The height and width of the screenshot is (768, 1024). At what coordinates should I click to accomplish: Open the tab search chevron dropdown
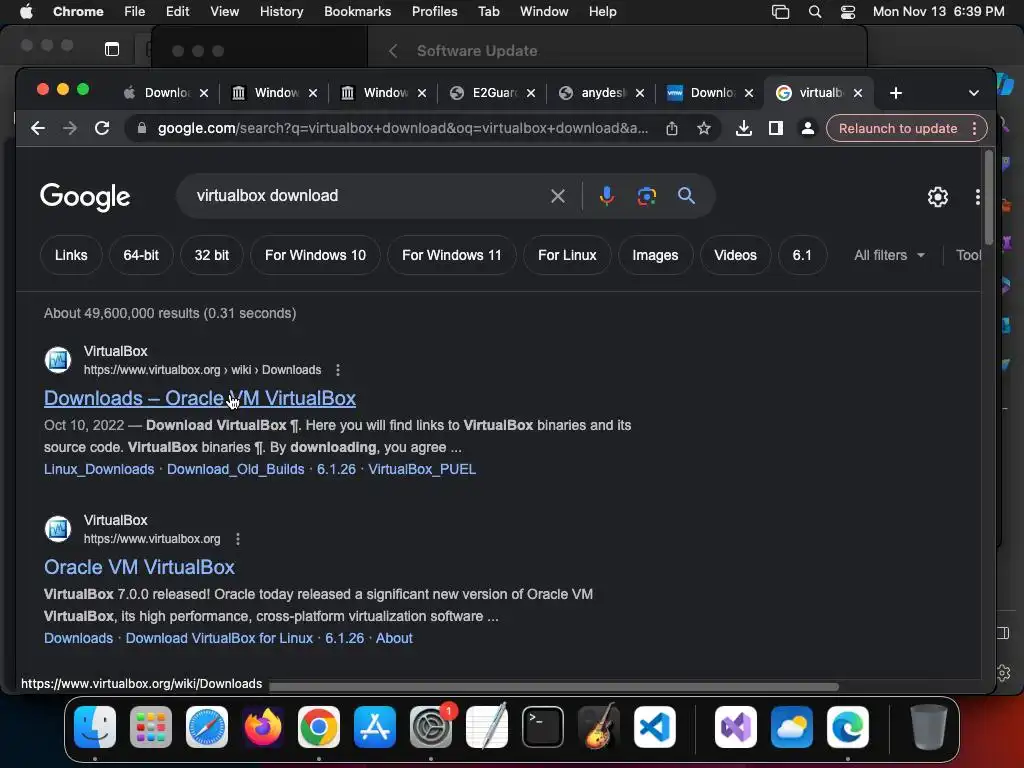coord(973,93)
